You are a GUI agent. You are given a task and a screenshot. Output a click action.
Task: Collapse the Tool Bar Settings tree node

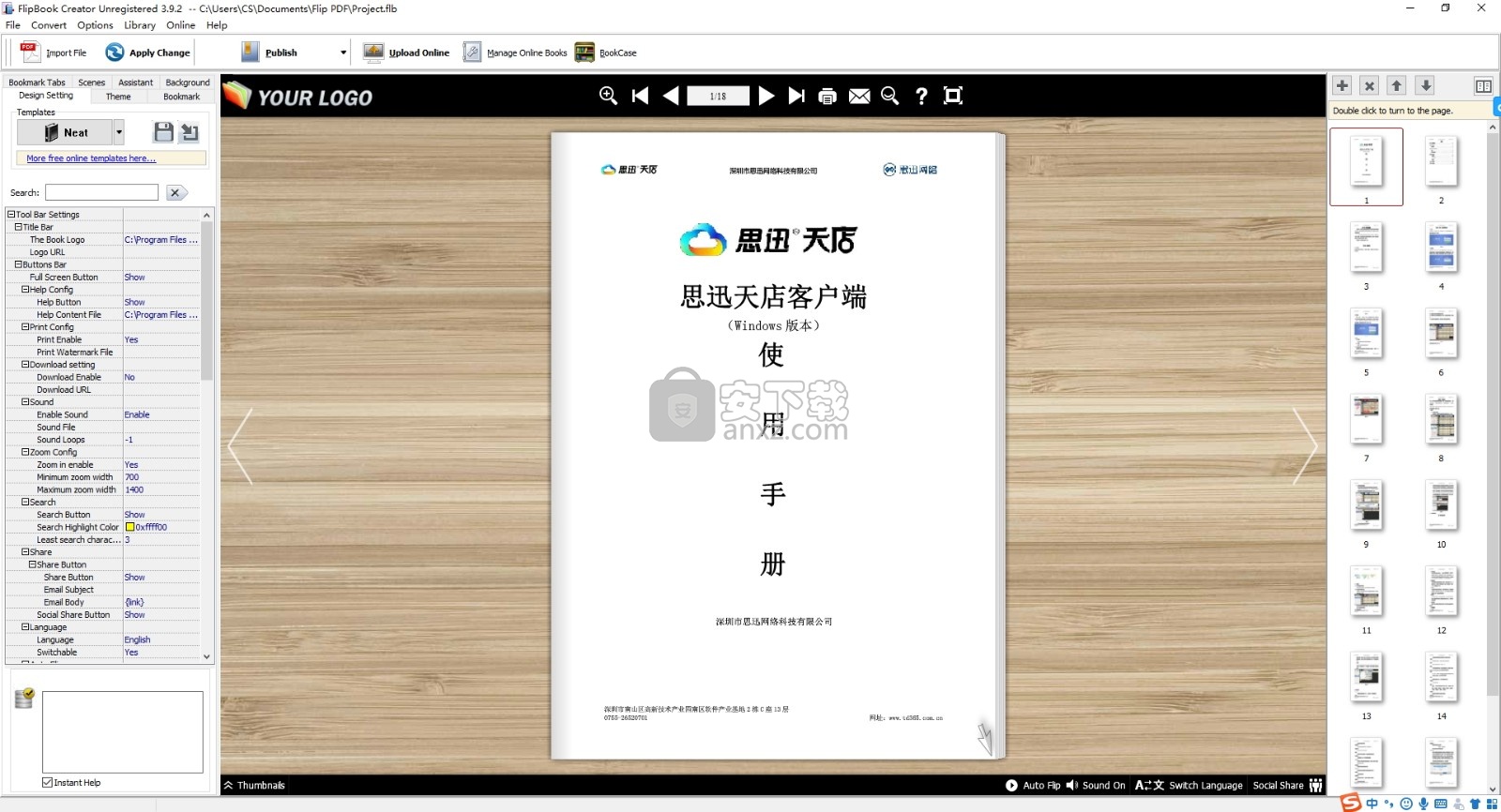click(x=11, y=214)
